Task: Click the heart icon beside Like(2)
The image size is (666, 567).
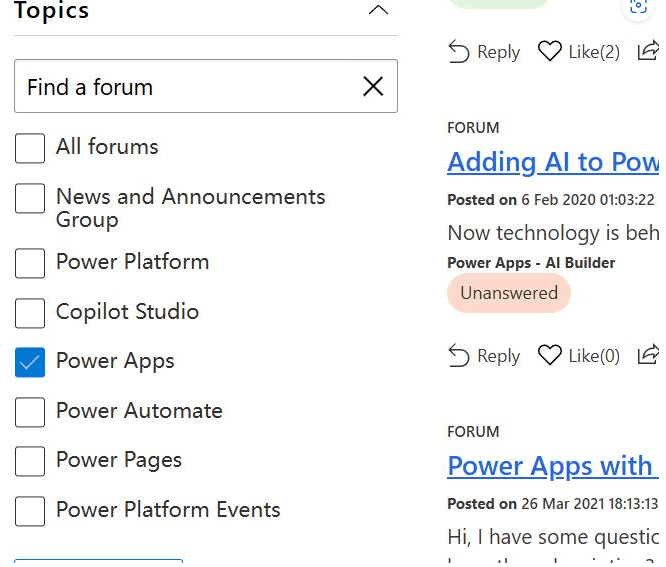Action: (x=550, y=51)
